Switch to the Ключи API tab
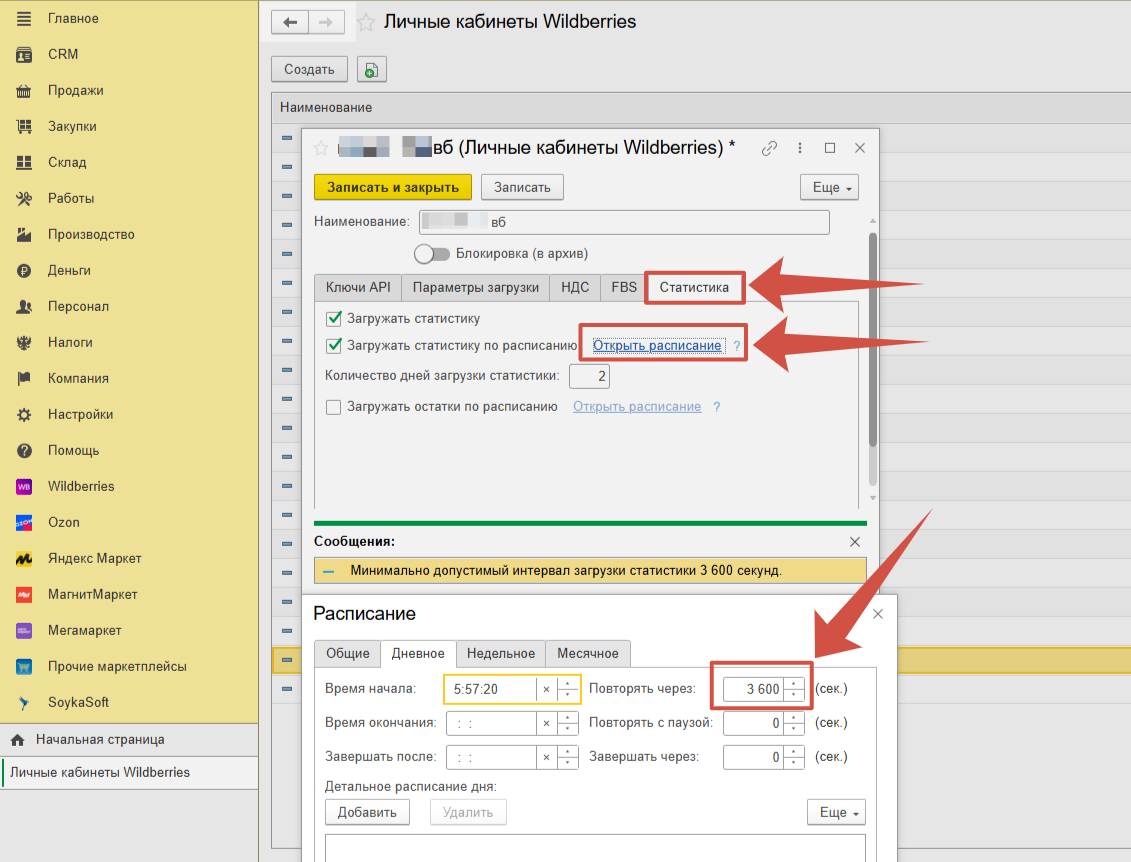1131x862 pixels. point(358,287)
